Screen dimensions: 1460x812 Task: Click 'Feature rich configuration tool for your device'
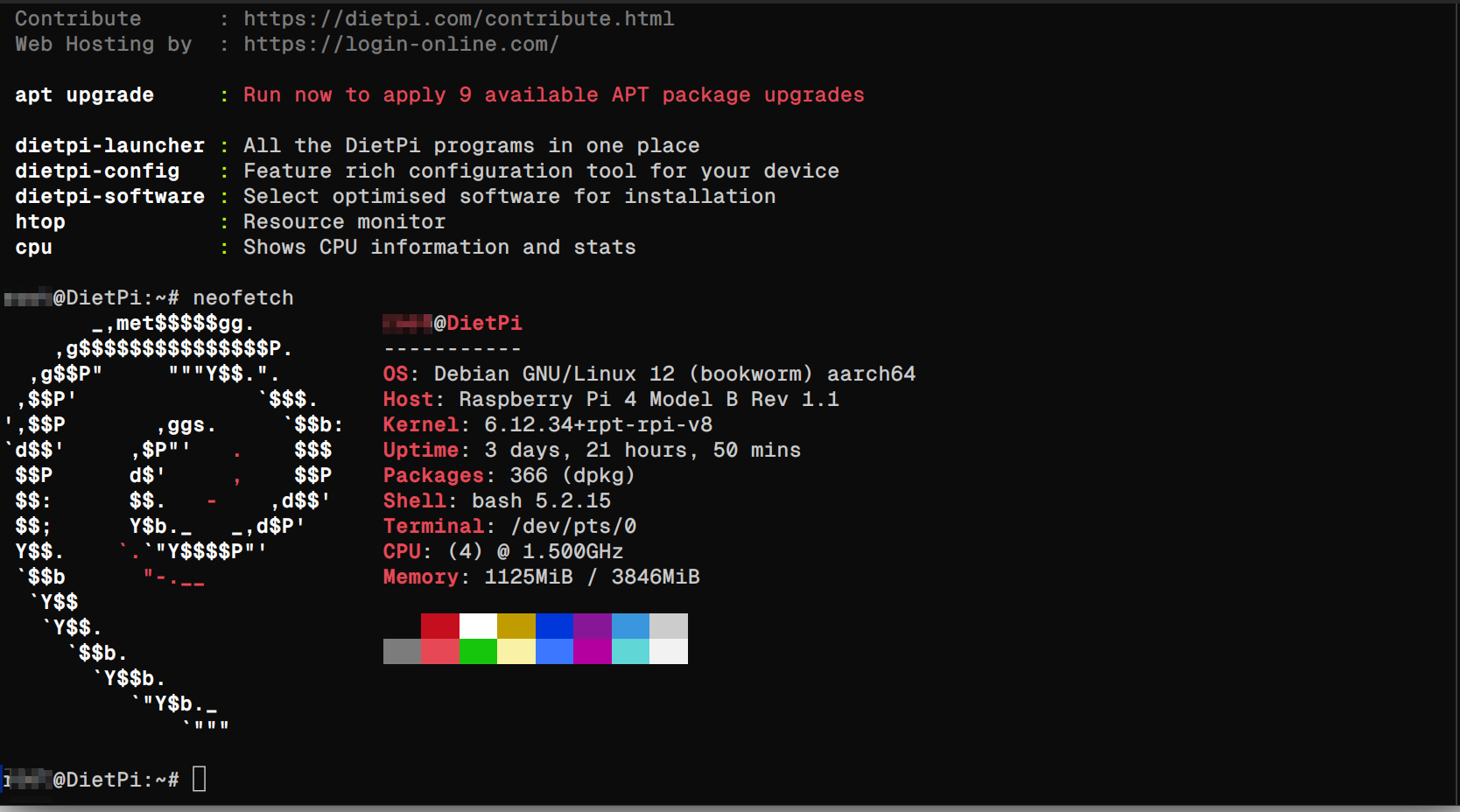click(x=541, y=171)
